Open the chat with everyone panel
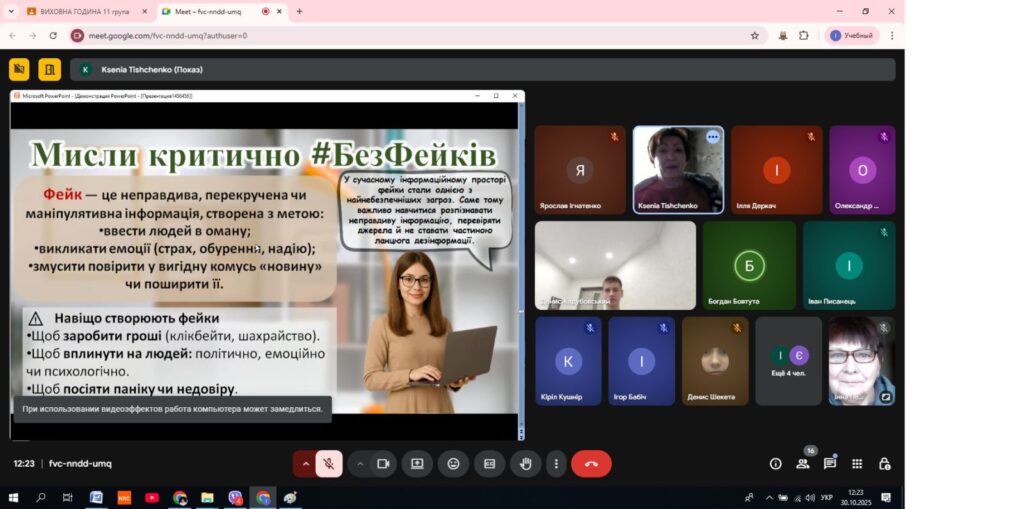1024x509 pixels. click(829, 464)
